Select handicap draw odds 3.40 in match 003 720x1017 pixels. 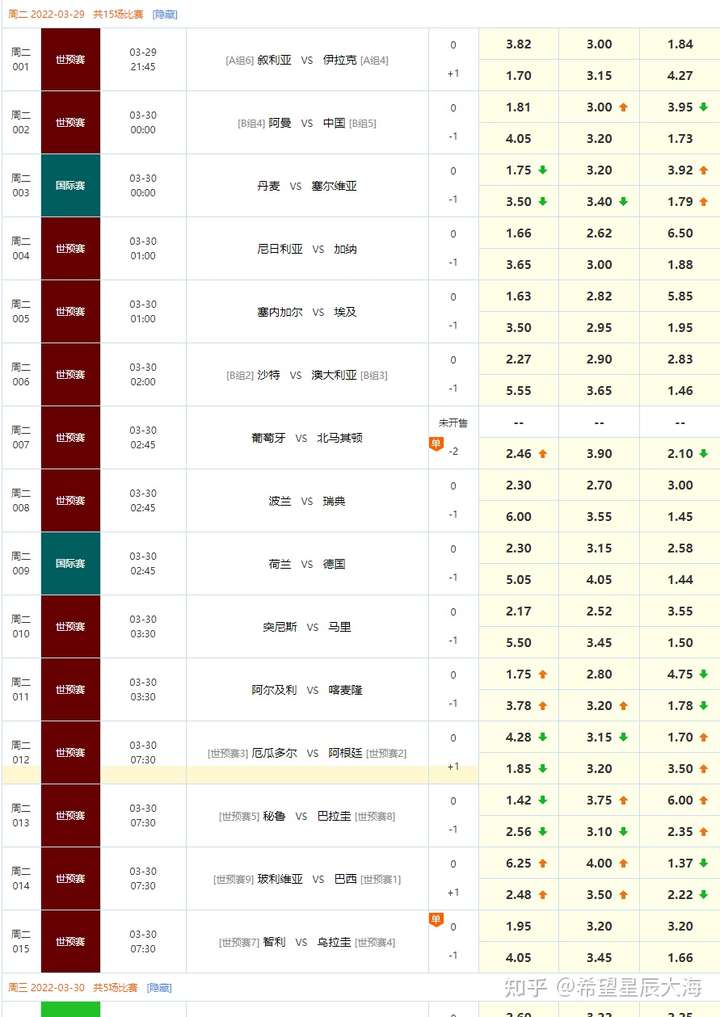[x=599, y=201]
